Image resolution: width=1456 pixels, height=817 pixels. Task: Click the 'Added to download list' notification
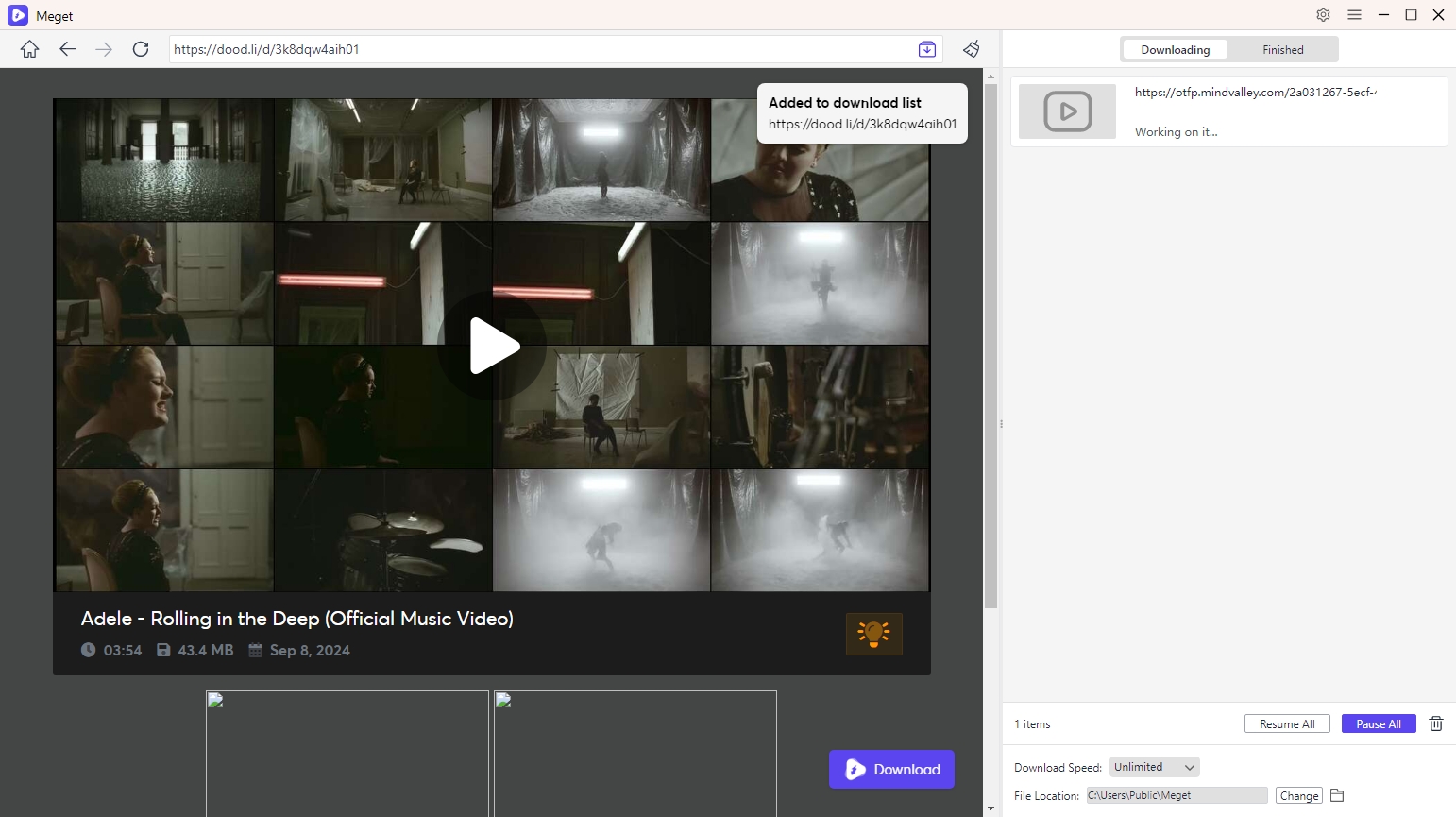(x=862, y=113)
